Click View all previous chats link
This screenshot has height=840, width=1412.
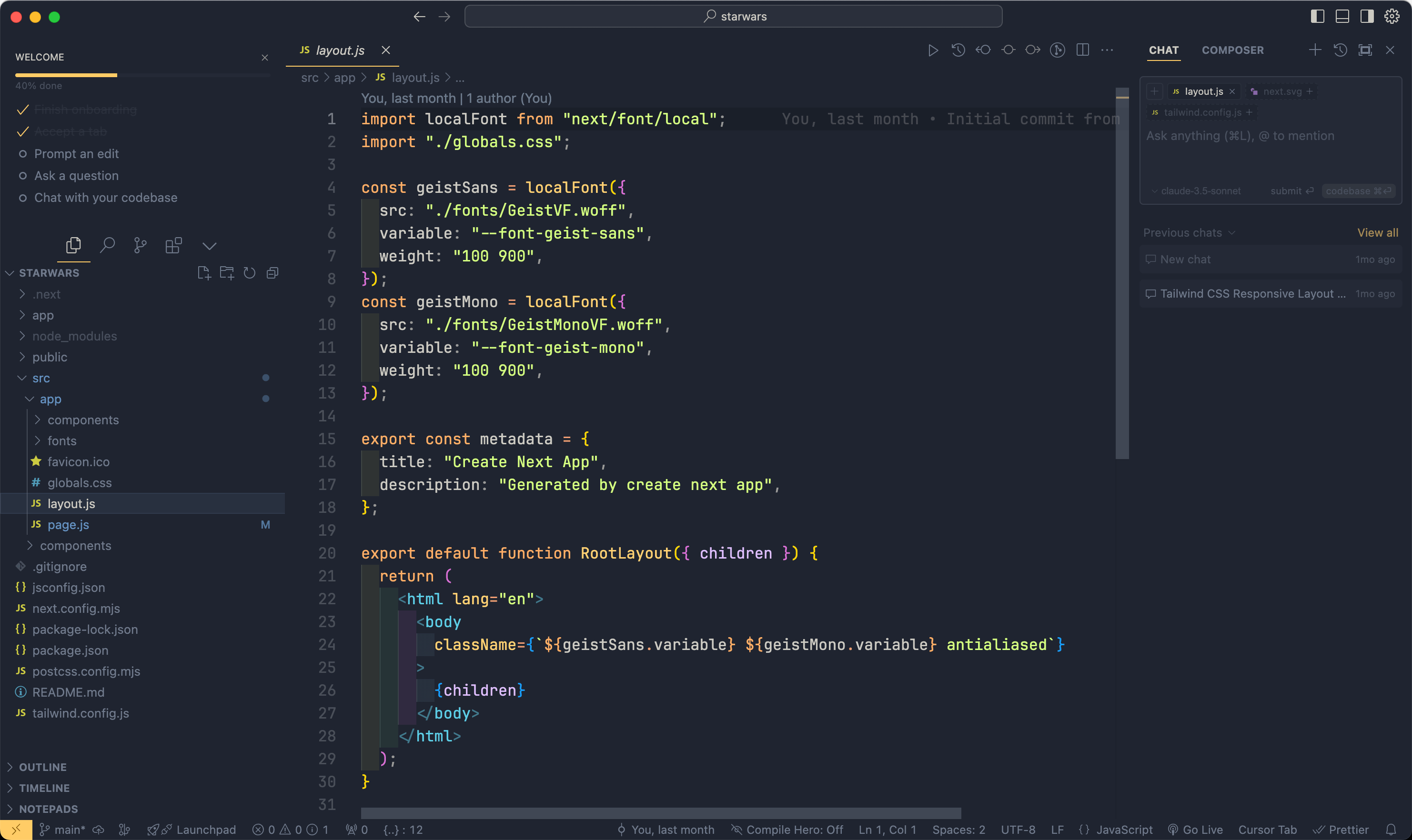[x=1378, y=232]
